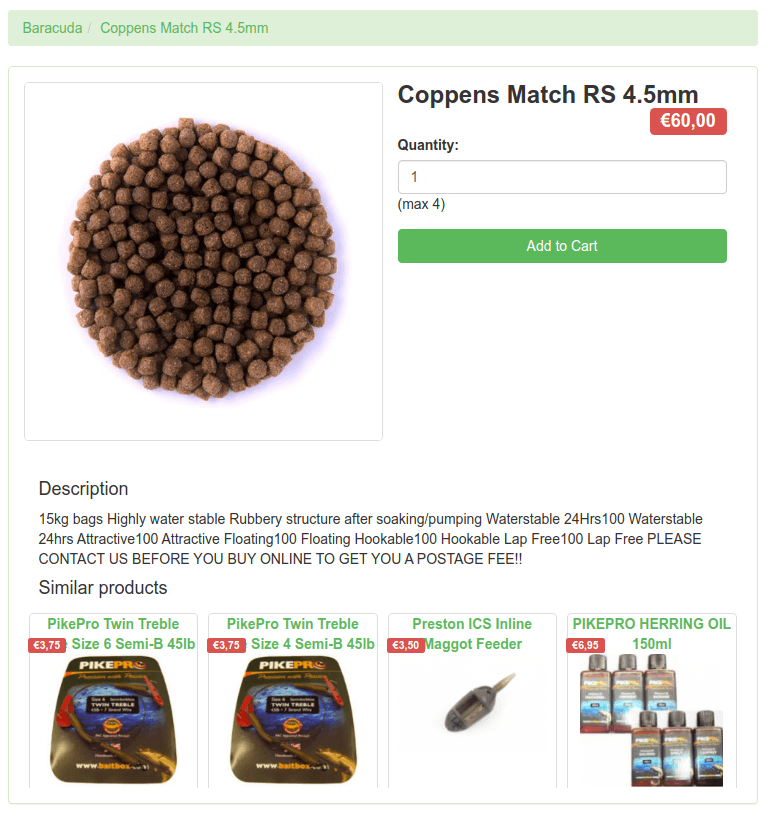Click the Size 4 treble package image

pyautogui.click(x=293, y=720)
